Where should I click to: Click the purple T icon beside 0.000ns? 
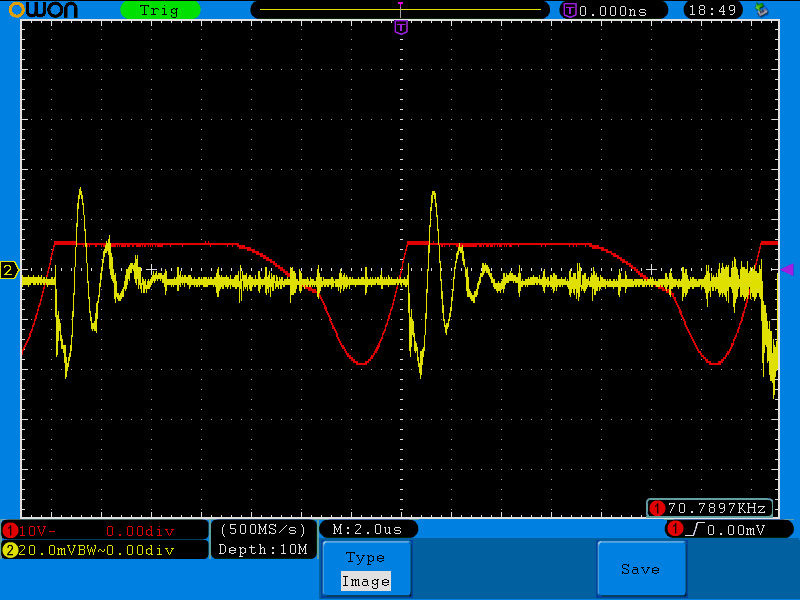pos(570,10)
